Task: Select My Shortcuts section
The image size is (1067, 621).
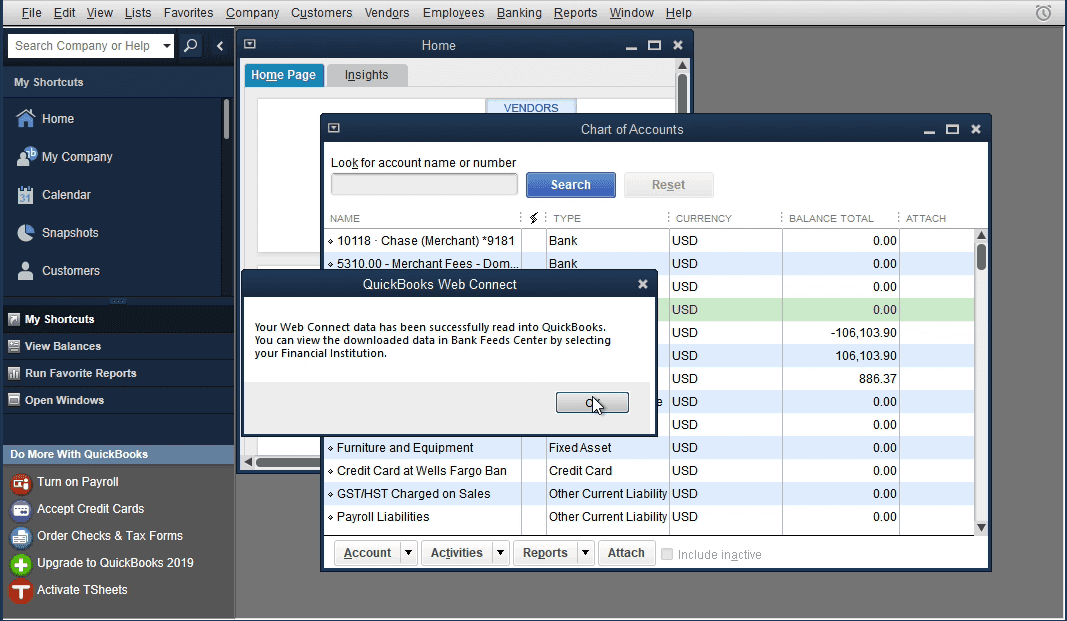Action: [118, 319]
